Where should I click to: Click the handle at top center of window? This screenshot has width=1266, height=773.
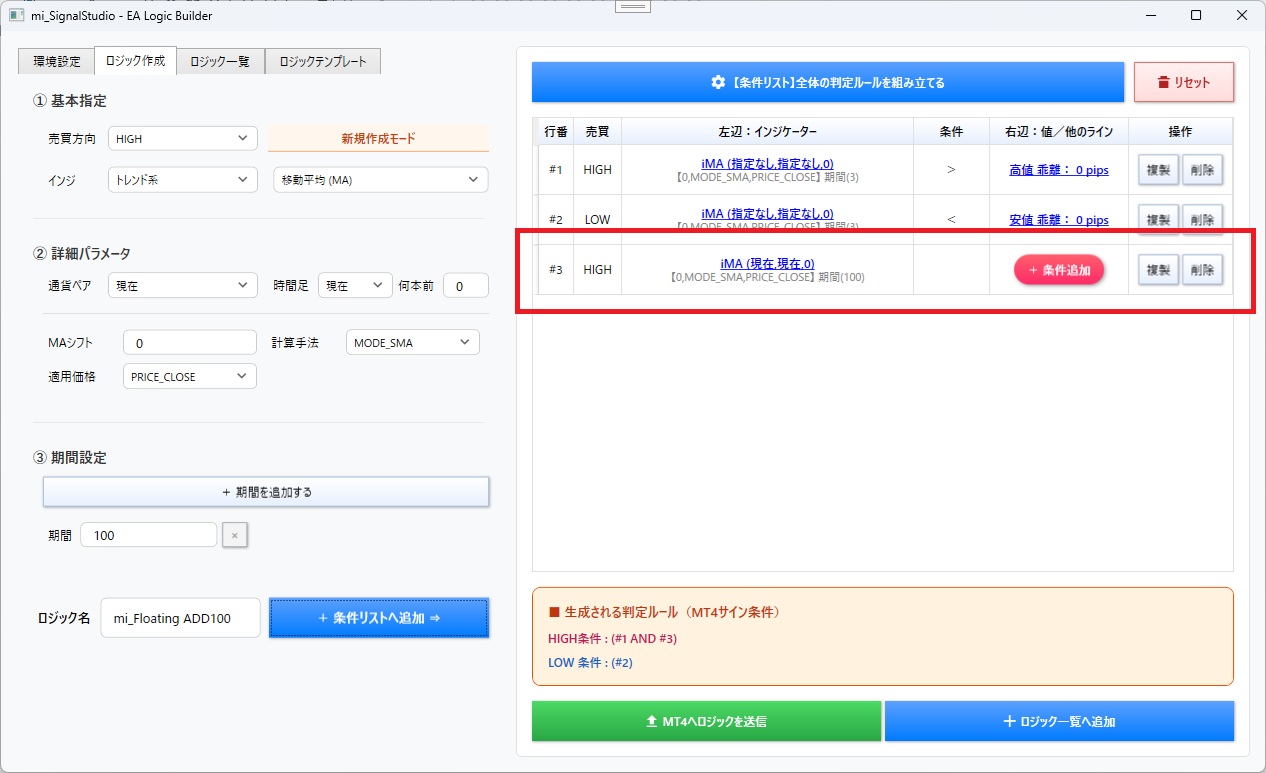[x=633, y=6]
